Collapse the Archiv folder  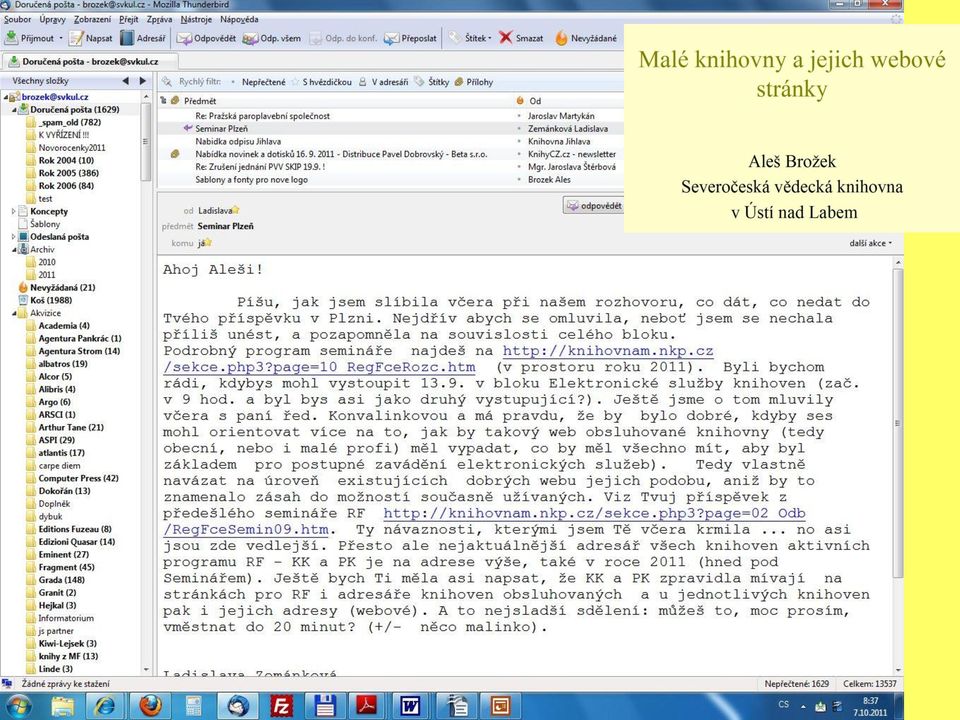14,250
